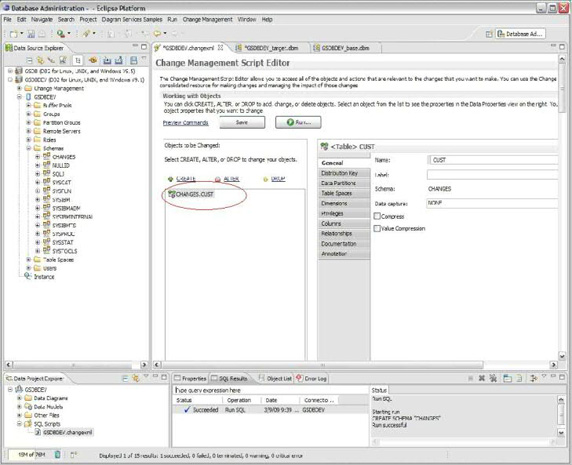Click the Run button in script editor
Screen dimensions: 572x465
coord(298,123)
